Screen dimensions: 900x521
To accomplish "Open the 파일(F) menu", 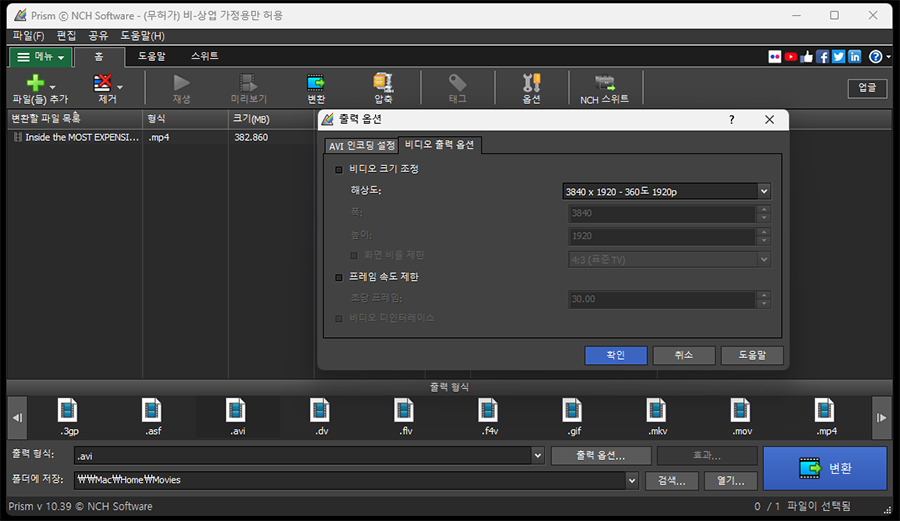I will 28,36.
